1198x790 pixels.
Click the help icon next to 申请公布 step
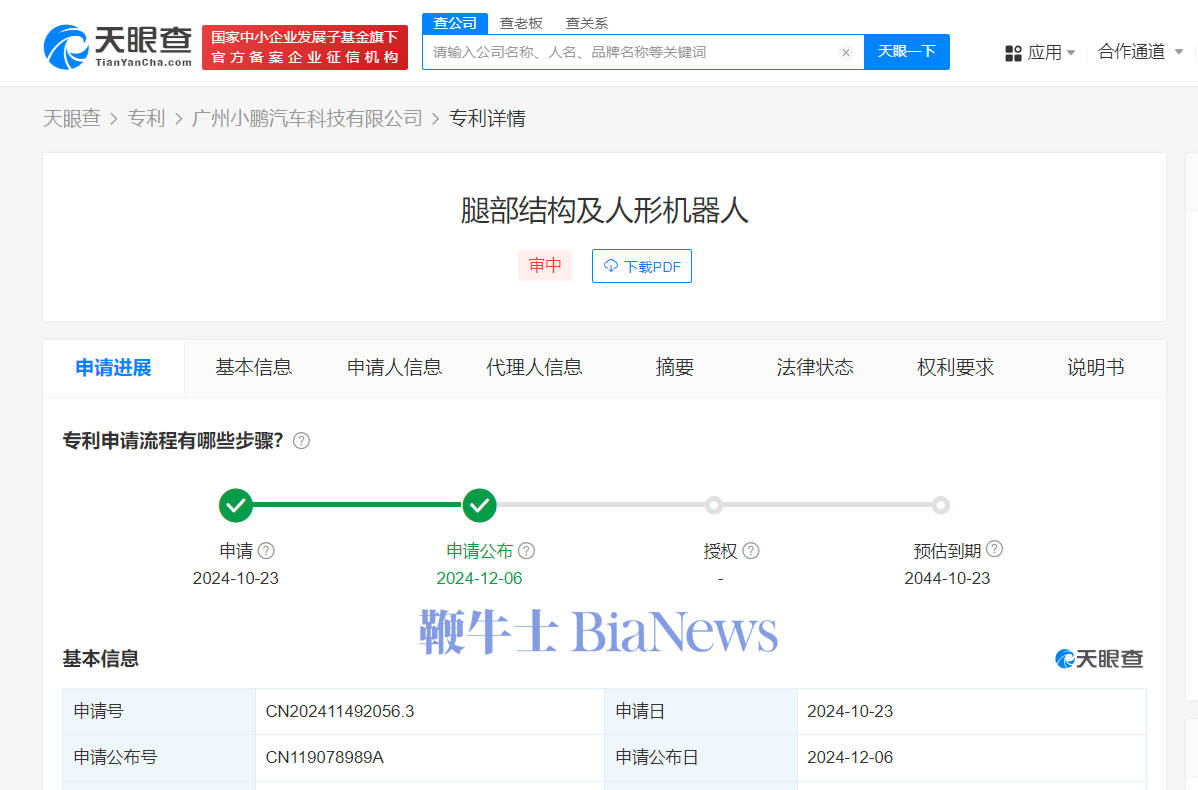526,551
